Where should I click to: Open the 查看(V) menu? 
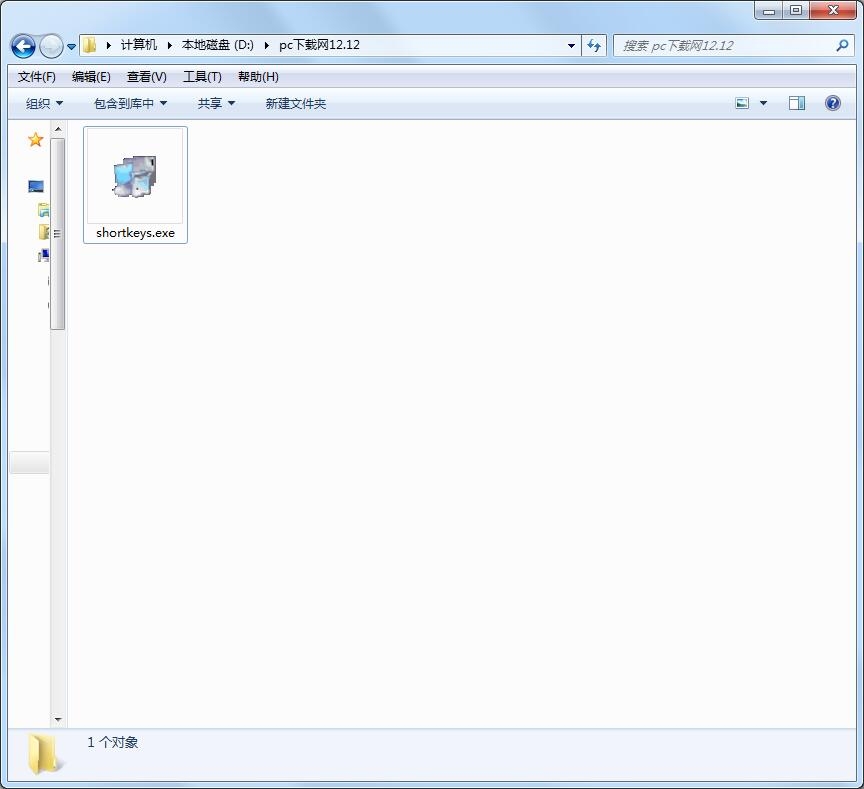(147, 77)
